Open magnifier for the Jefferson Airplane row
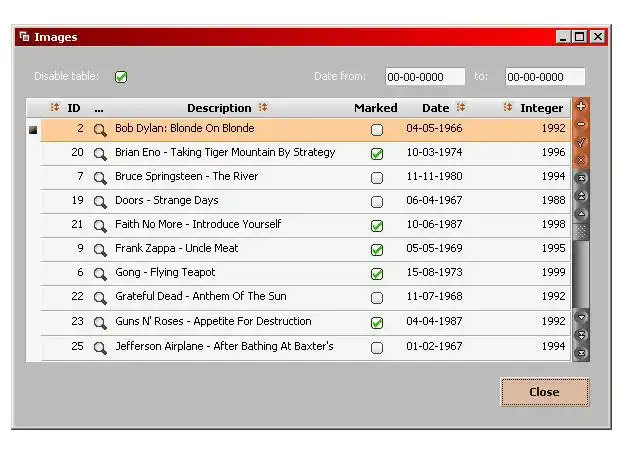Viewport: 620px width, 450px height. pos(100,348)
